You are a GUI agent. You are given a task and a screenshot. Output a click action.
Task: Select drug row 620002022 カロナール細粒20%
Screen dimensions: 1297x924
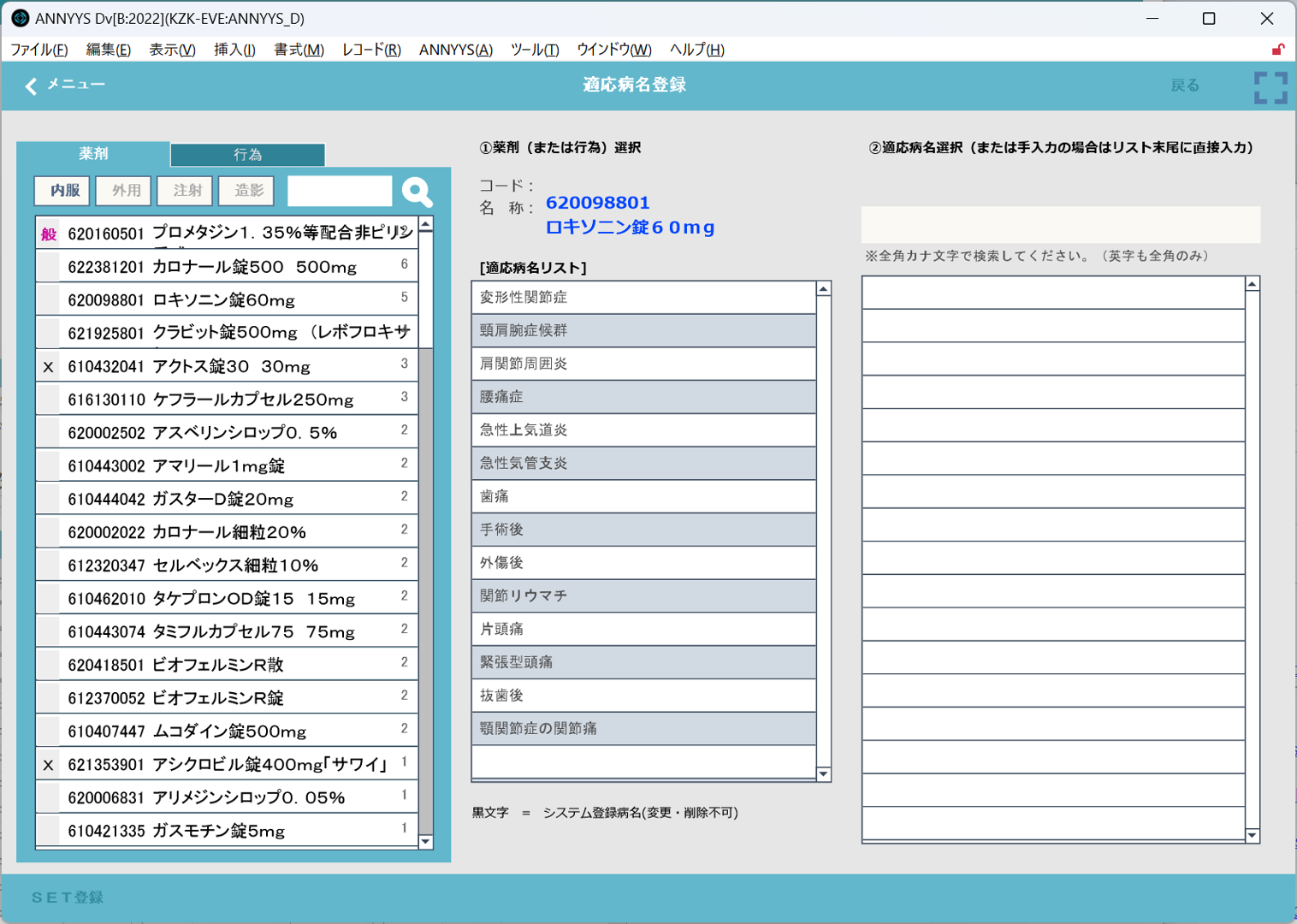227,532
